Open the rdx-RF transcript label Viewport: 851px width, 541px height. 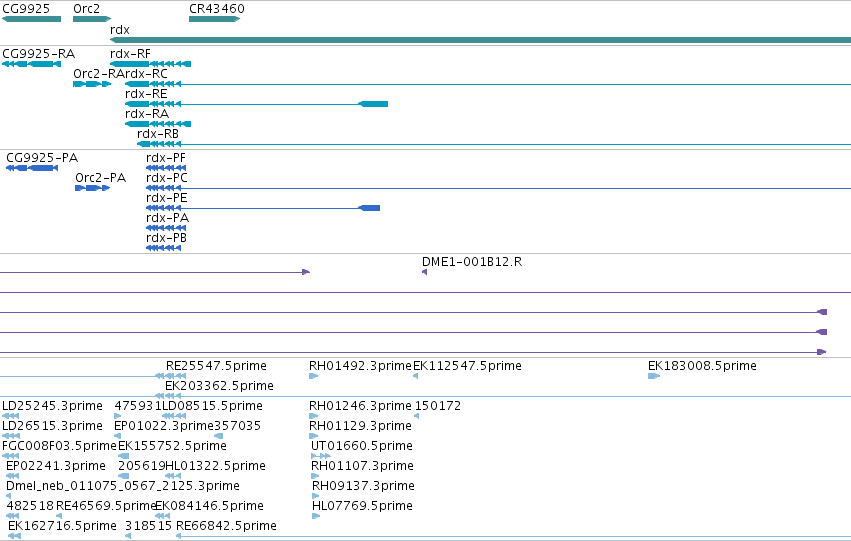(130, 54)
